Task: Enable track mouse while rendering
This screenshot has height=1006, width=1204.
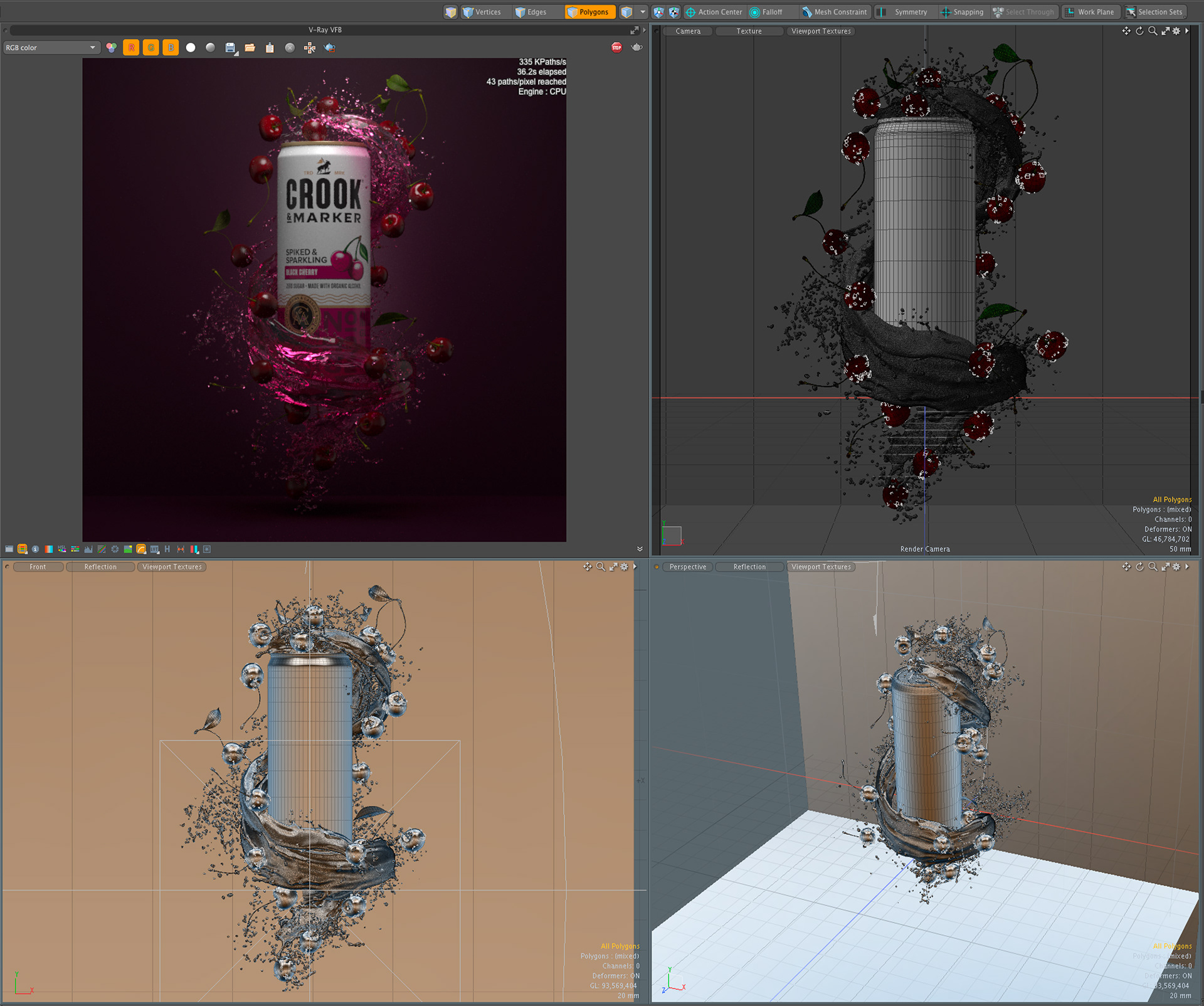Action: tap(310, 48)
